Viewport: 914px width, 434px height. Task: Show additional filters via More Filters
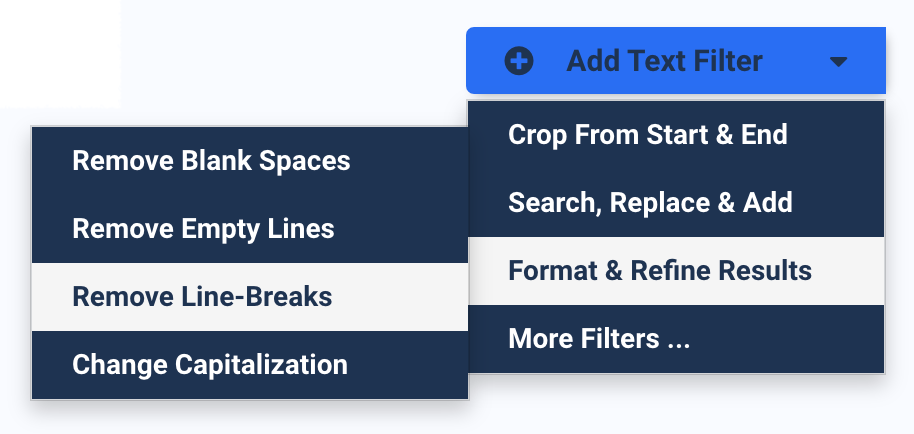[599, 339]
